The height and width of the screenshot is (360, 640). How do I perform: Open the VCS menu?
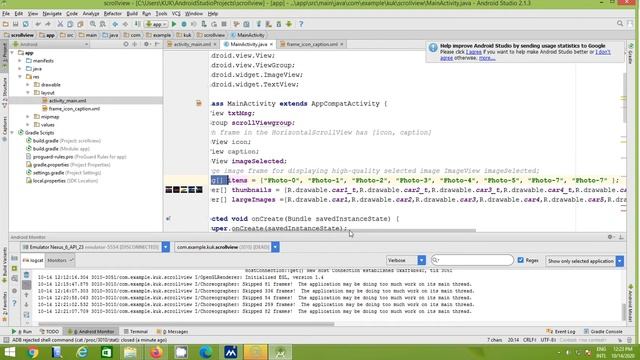click(176, 13)
